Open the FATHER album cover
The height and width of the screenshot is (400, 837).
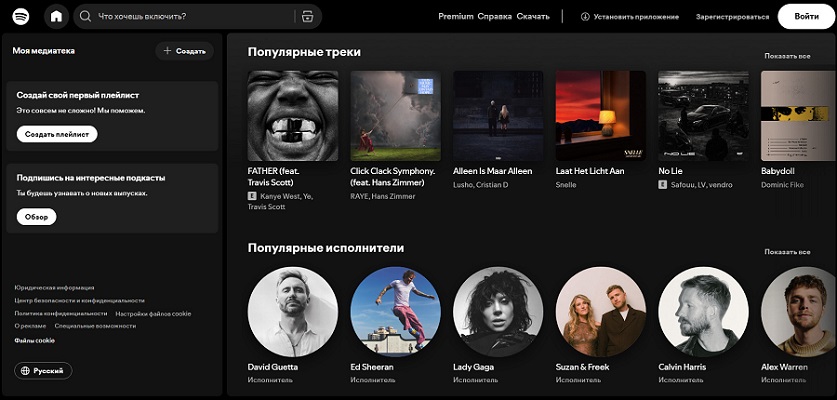pyautogui.click(x=293, y=116)
